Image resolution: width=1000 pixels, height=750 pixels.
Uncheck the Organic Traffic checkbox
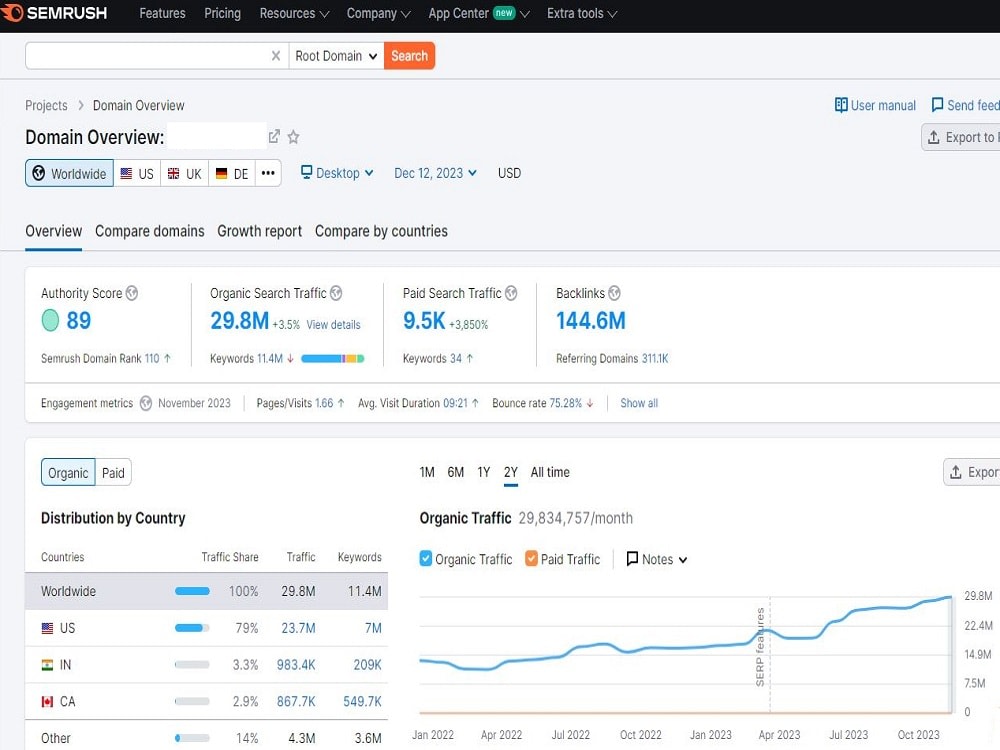coord(426,559)
